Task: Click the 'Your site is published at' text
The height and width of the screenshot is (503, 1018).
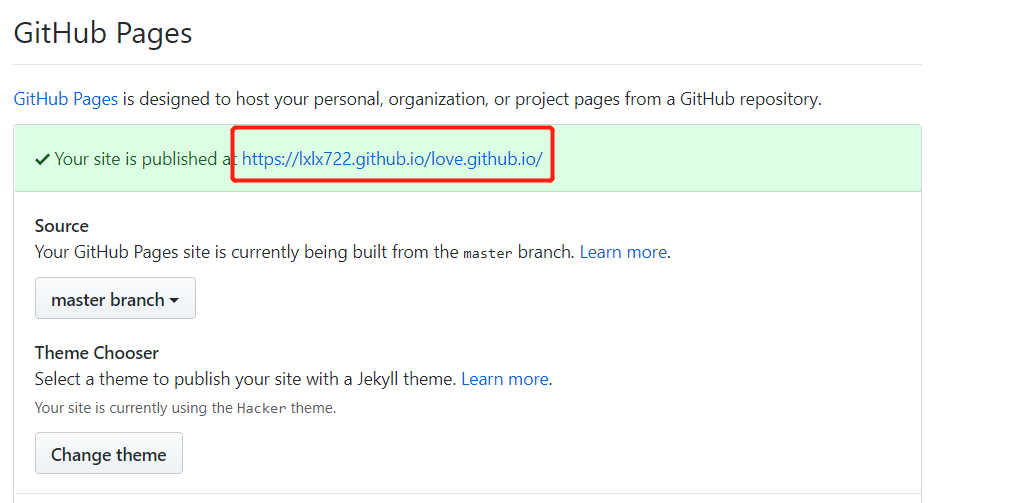Action: pos(146,159)
